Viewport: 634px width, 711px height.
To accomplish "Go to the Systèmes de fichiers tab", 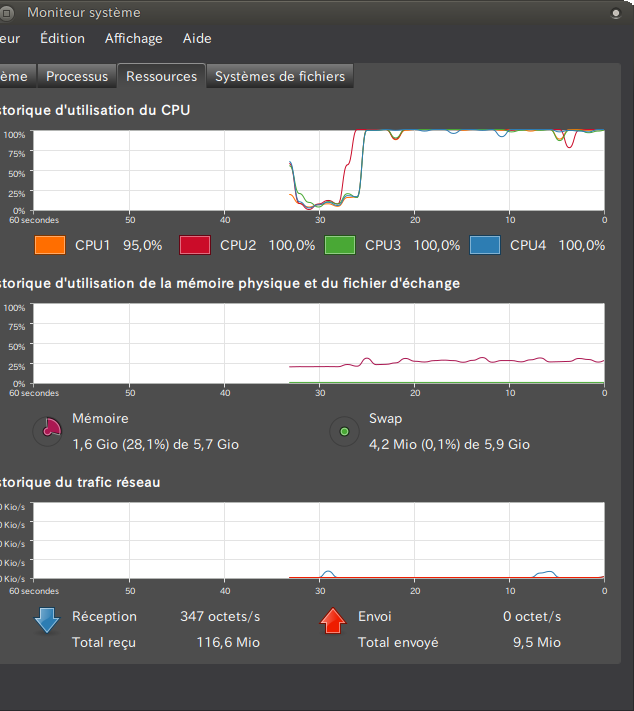I will pyautogui.click(x=280, y=76).
